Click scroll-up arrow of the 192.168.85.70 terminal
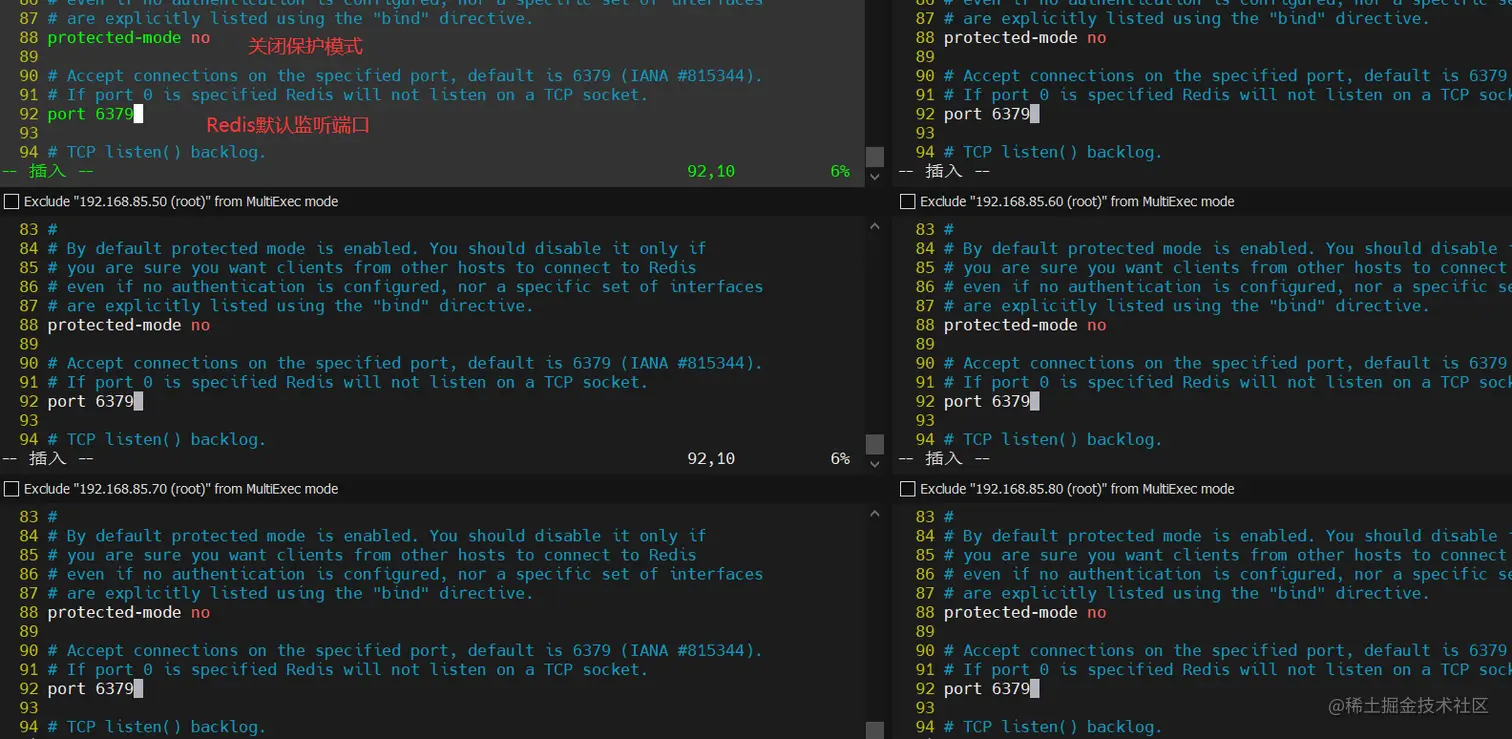This screenshot has width=1512, height=739. pyautogui.click(x=875, y=514)
